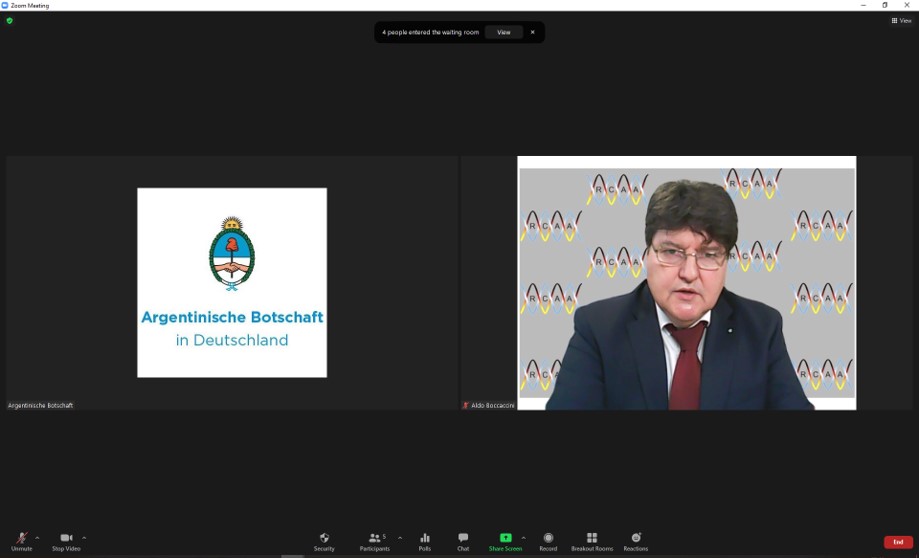Screen dimensions: 919x558
Task: Click the Zoom Meeting title bar icon
Action: point(5,5)
